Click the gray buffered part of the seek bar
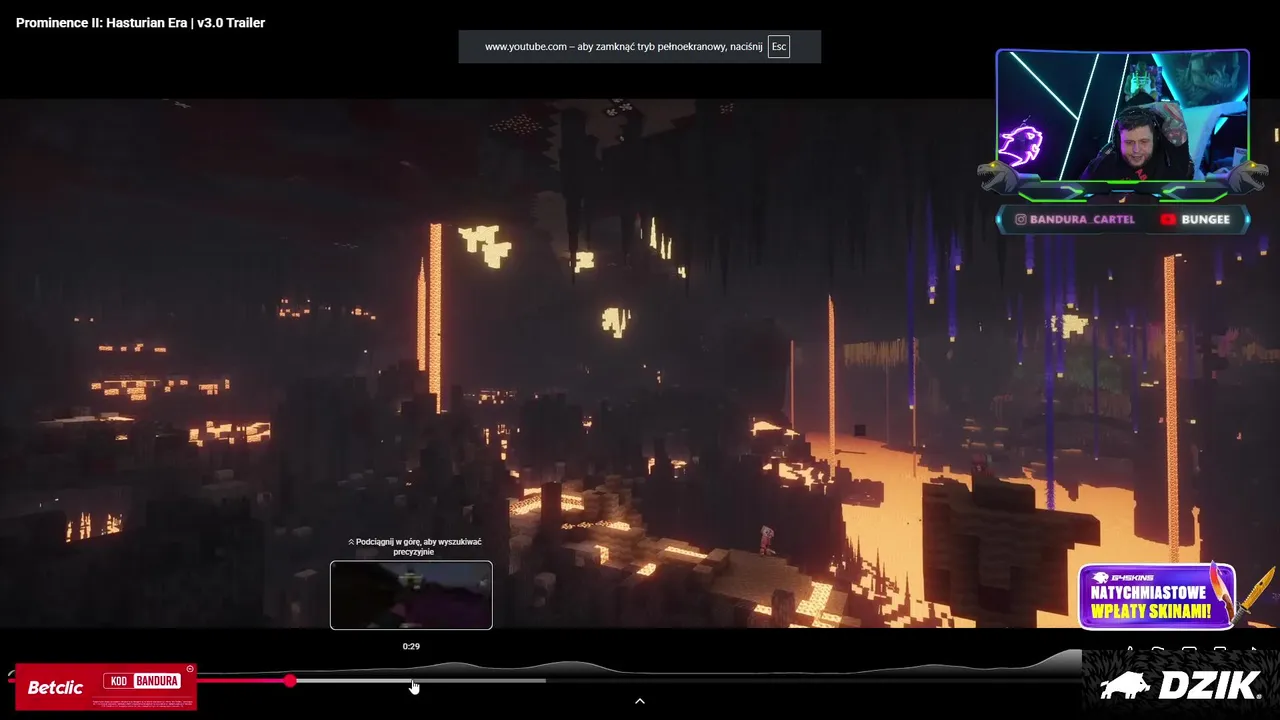The height and width of the screenshot is (720, 1280). pyautogui.click(x=420, y=681)
